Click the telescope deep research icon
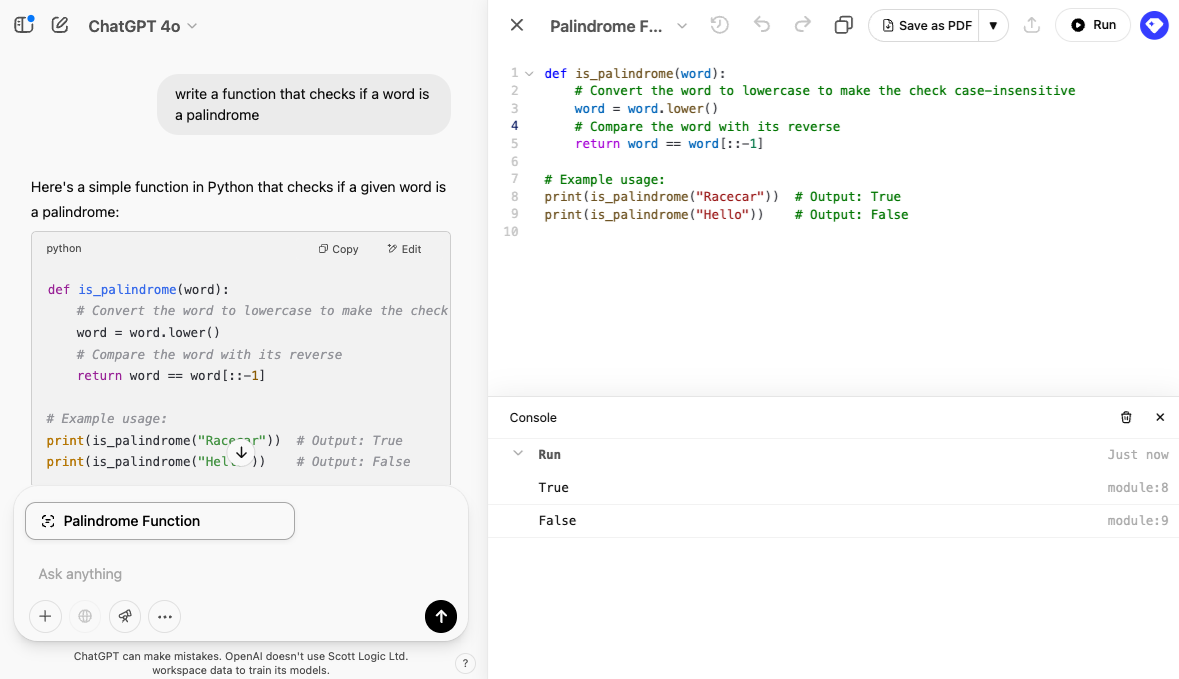 pyautogui.click(x=125, y=617)
